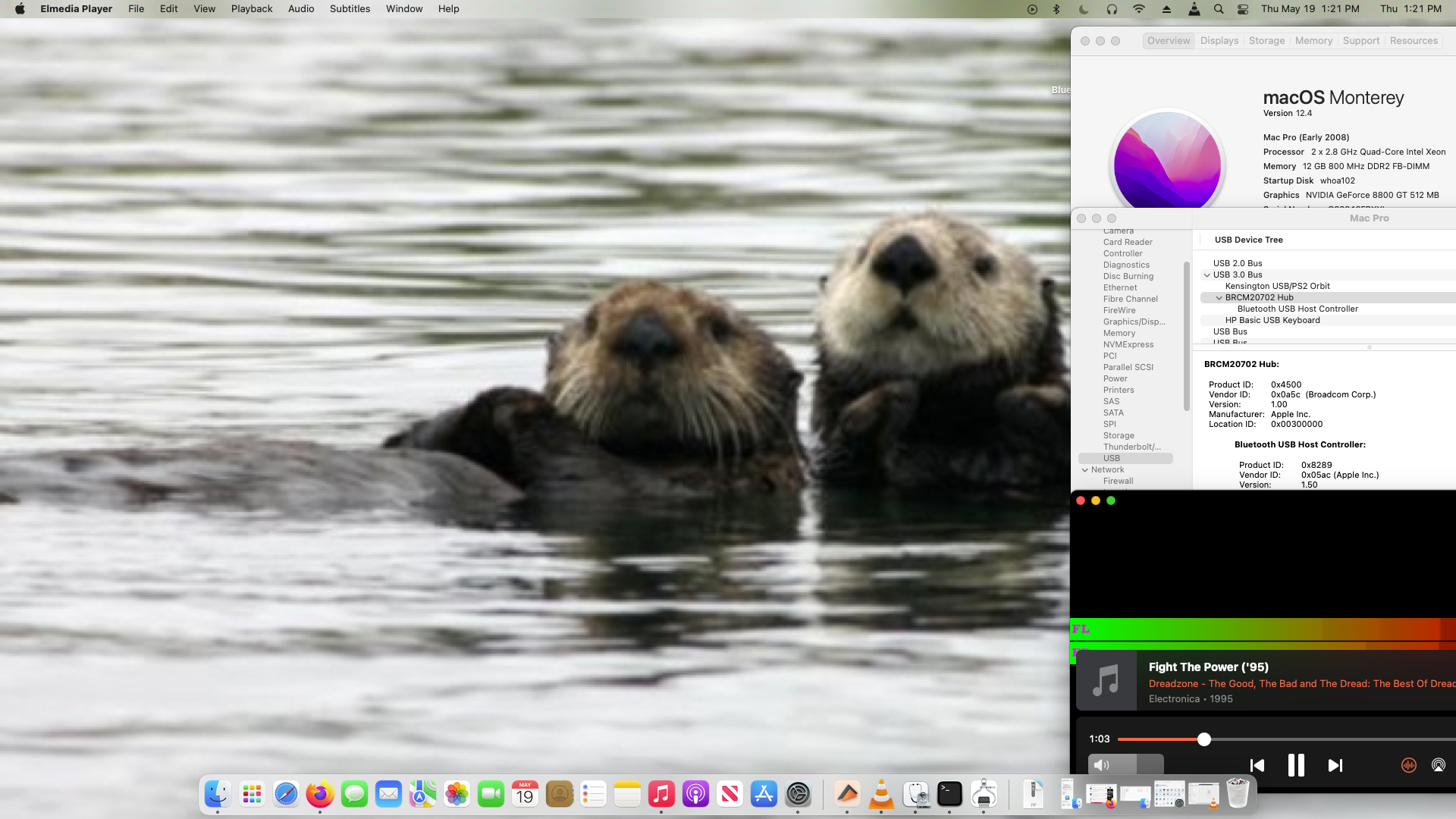Open VLC from the Dock
The width and height of the screenshot is (1456, 819).
click(x=881, y=794)
